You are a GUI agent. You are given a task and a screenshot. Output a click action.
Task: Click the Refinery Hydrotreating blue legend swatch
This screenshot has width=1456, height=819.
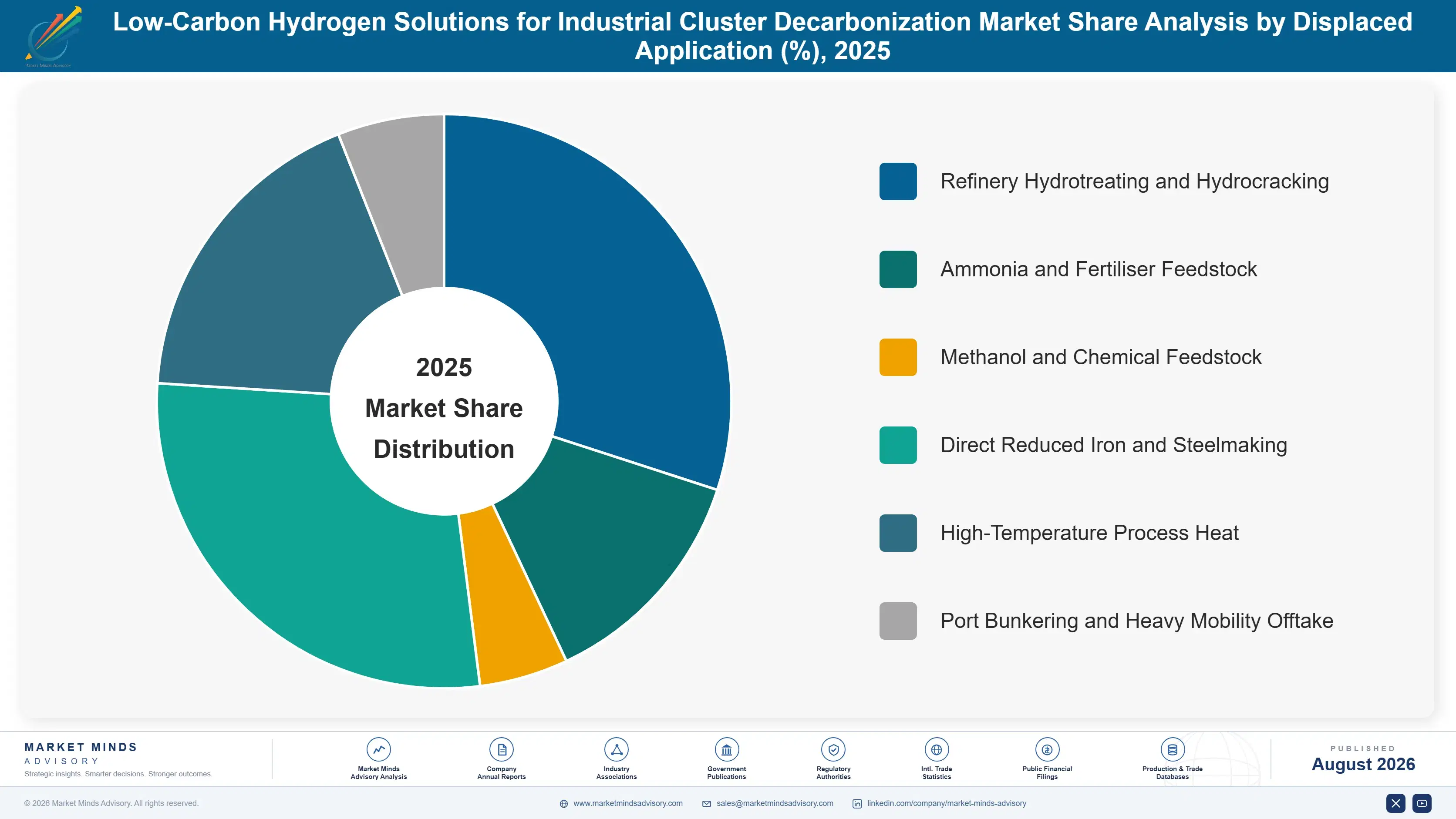pyautogui.click(x=897, y=181)
